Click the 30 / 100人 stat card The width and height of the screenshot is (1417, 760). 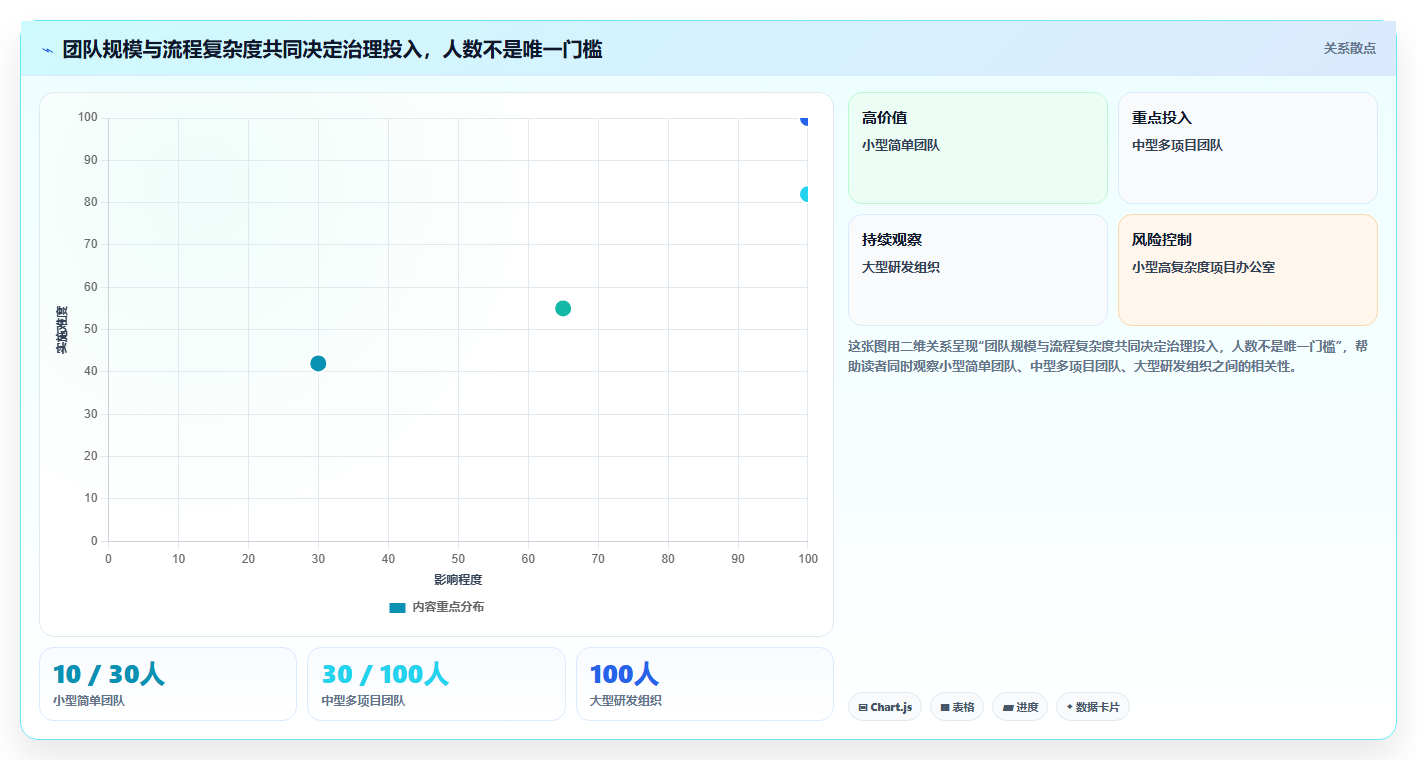436,684
